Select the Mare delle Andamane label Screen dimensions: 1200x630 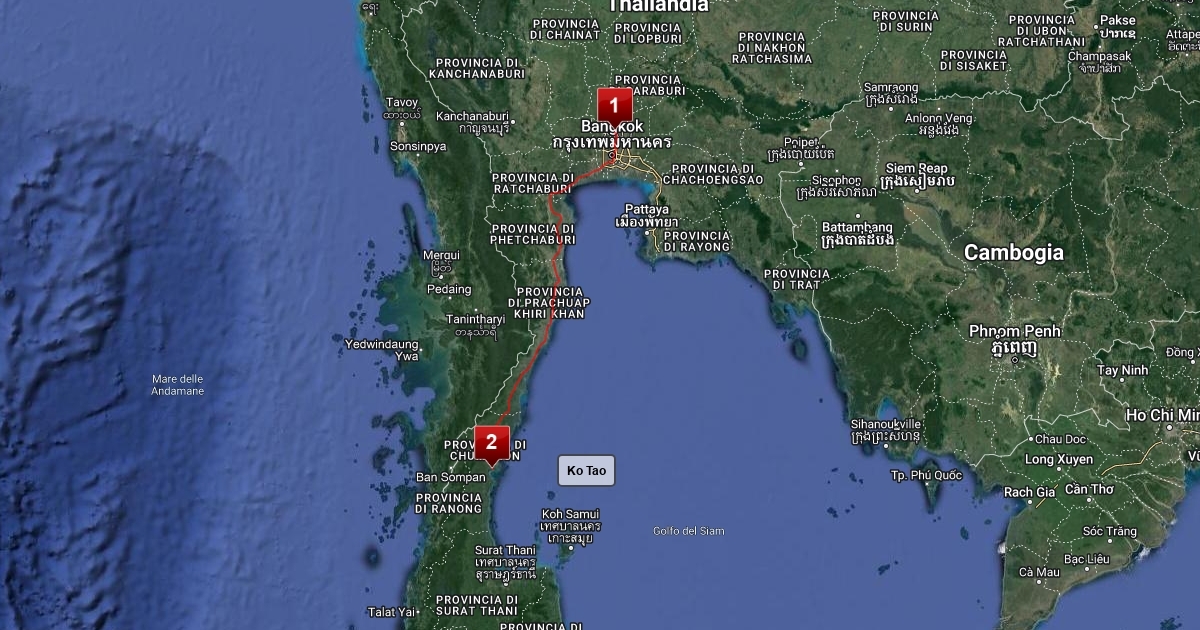pyautogui.click(x=178, y=384)
